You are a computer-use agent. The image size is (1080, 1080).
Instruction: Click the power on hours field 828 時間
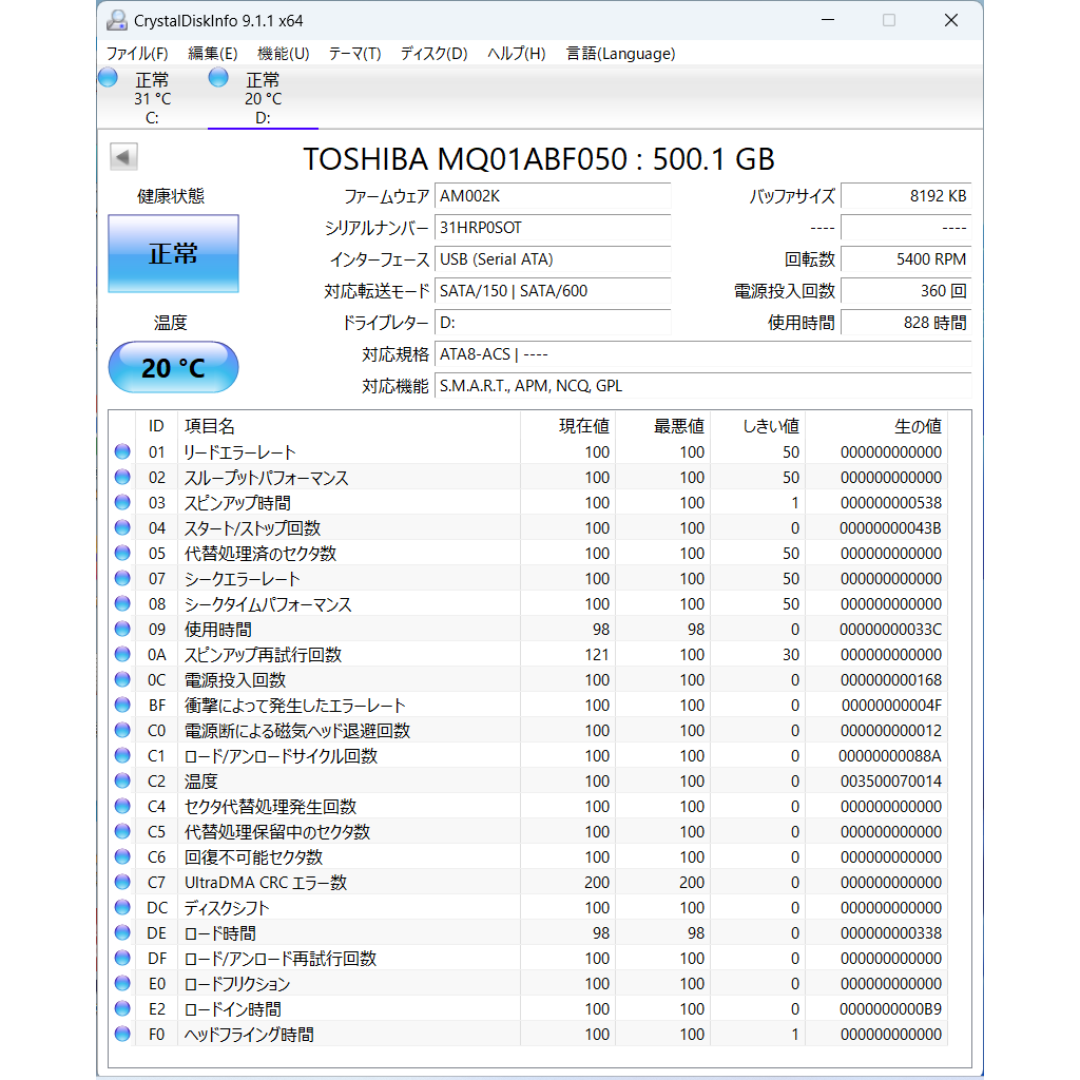click(906, 323)
